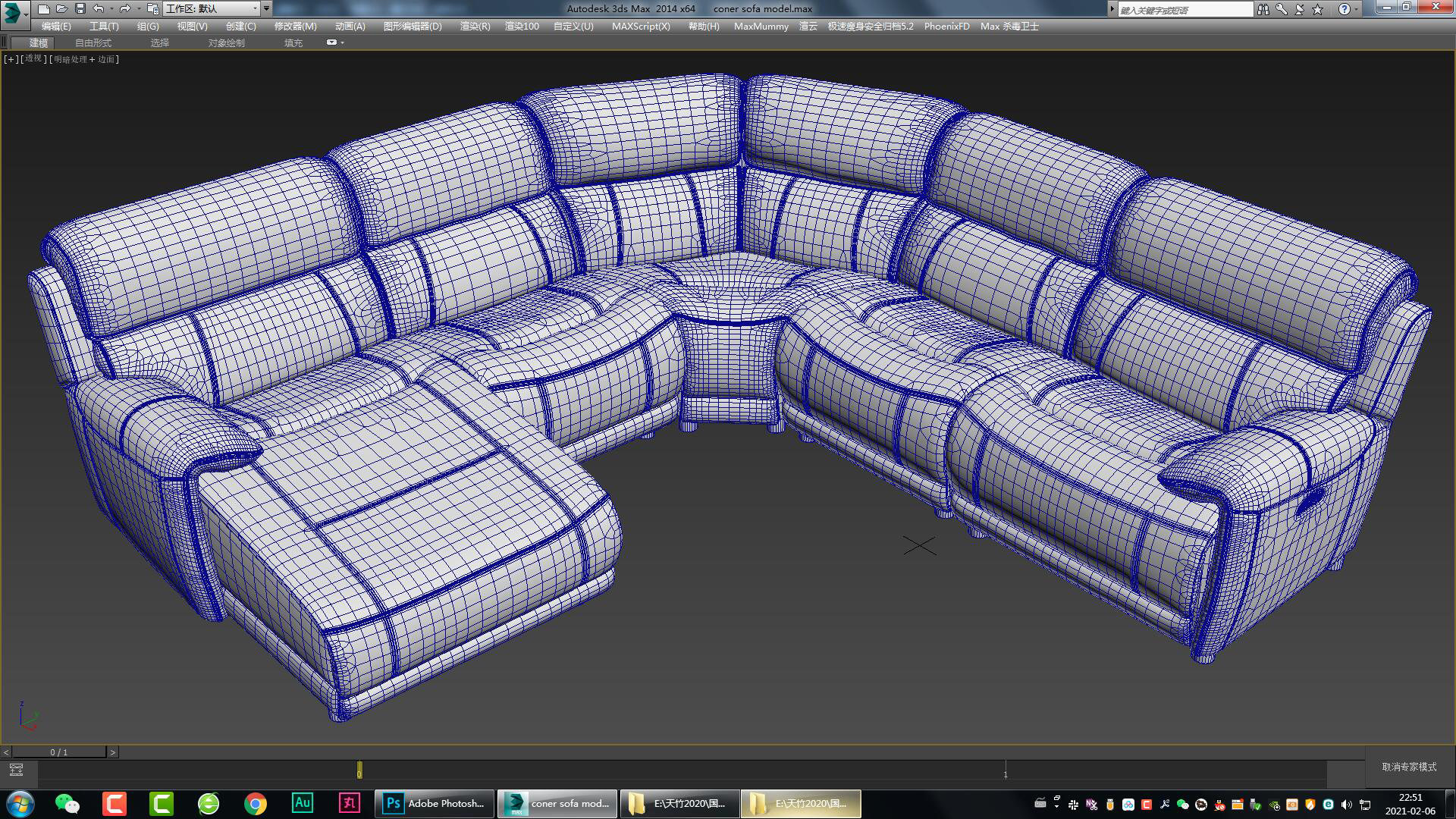Undo the last action via the Undo icon
This screenshot has width=1456, height=819.
[97, 8]
